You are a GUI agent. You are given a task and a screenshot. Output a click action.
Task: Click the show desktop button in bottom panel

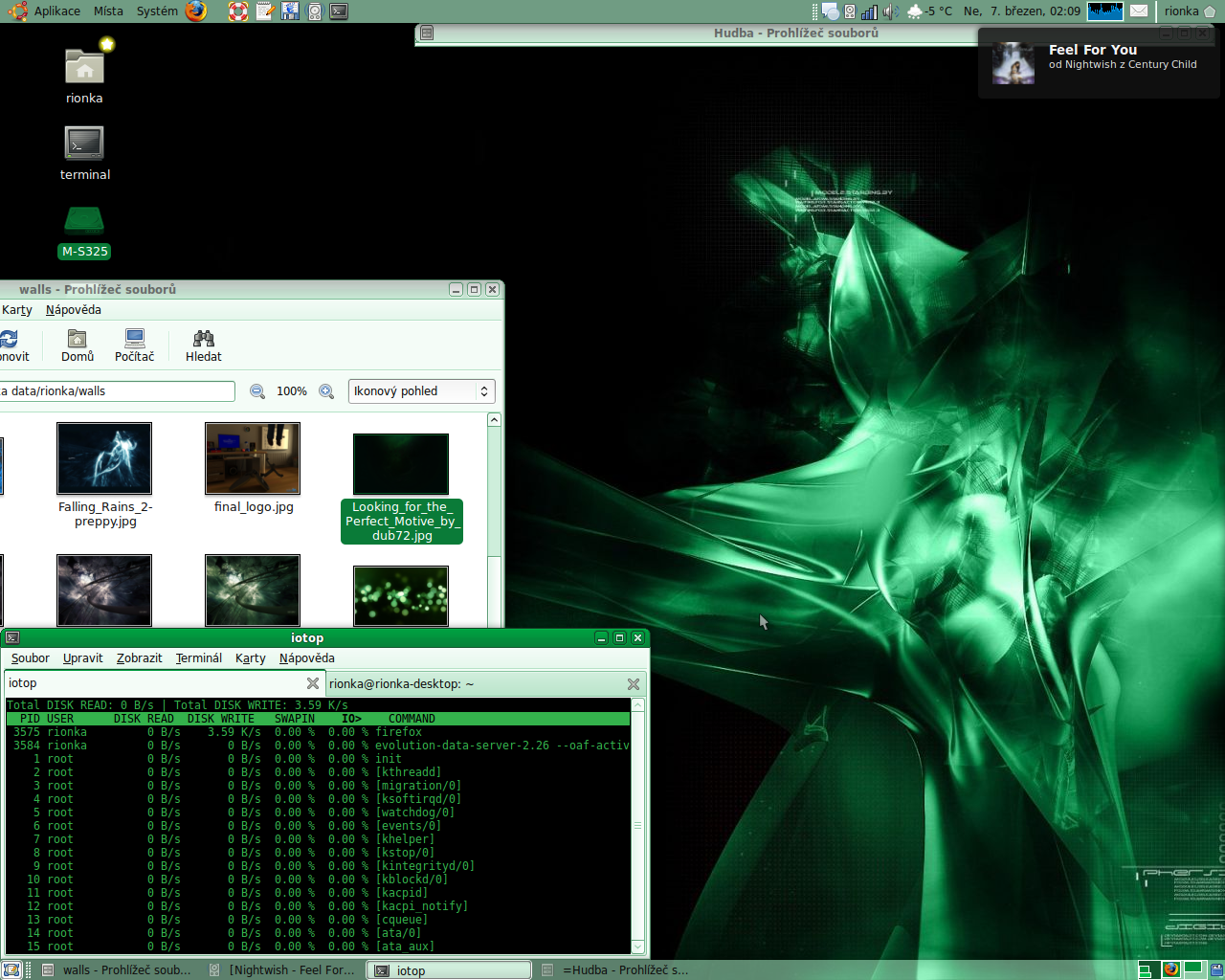(11, 969)
